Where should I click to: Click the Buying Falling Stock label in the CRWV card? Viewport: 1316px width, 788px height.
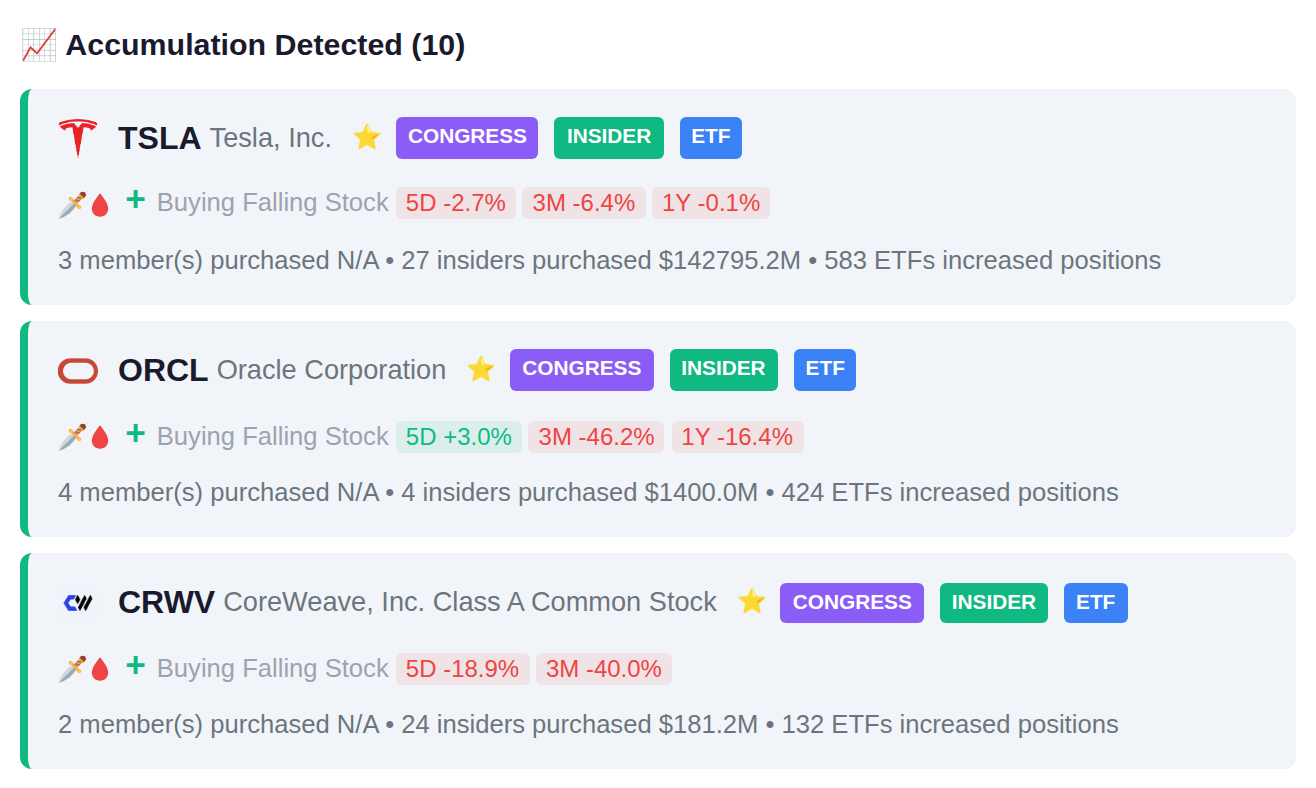[x=272, y=669]
